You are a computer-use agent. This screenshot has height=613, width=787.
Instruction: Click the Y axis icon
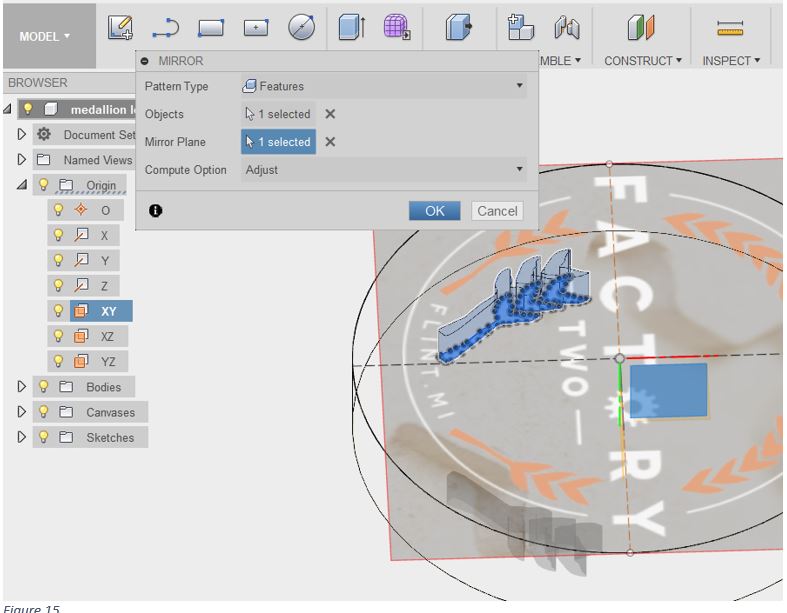pyautogui.click(x=81, y=260)
